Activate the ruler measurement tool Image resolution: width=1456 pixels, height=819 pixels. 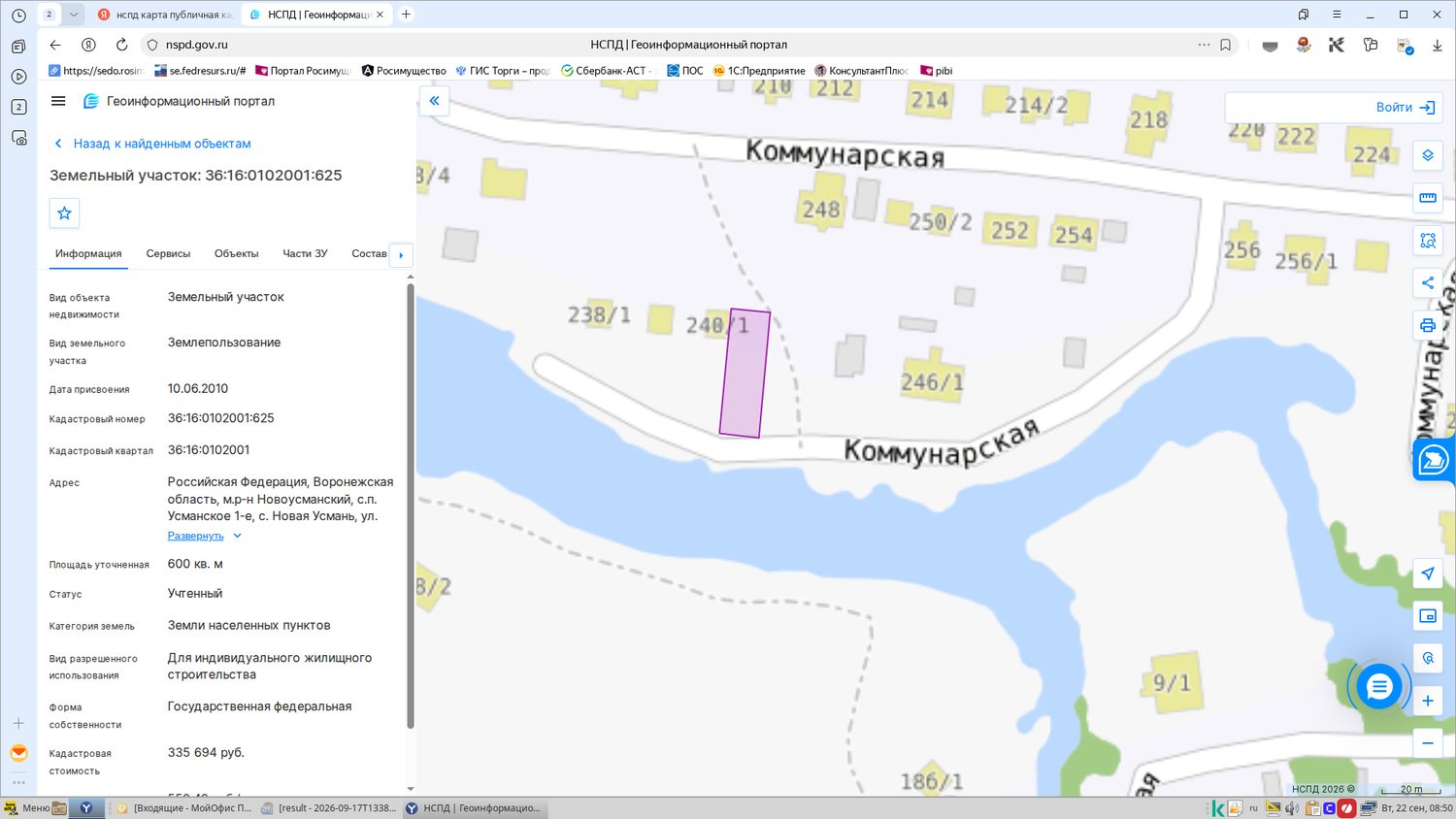pos(1427,198)
